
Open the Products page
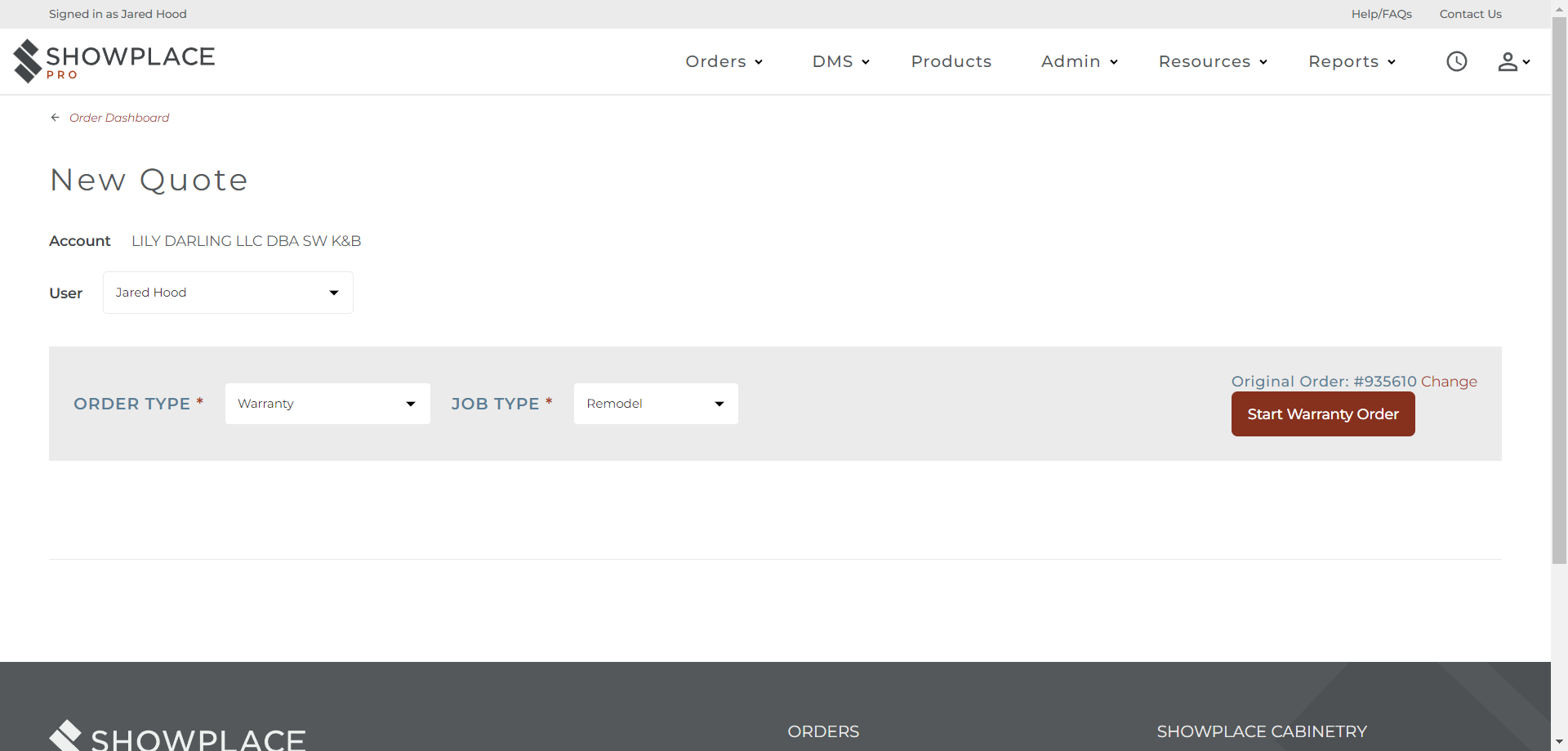coord(951,61)
